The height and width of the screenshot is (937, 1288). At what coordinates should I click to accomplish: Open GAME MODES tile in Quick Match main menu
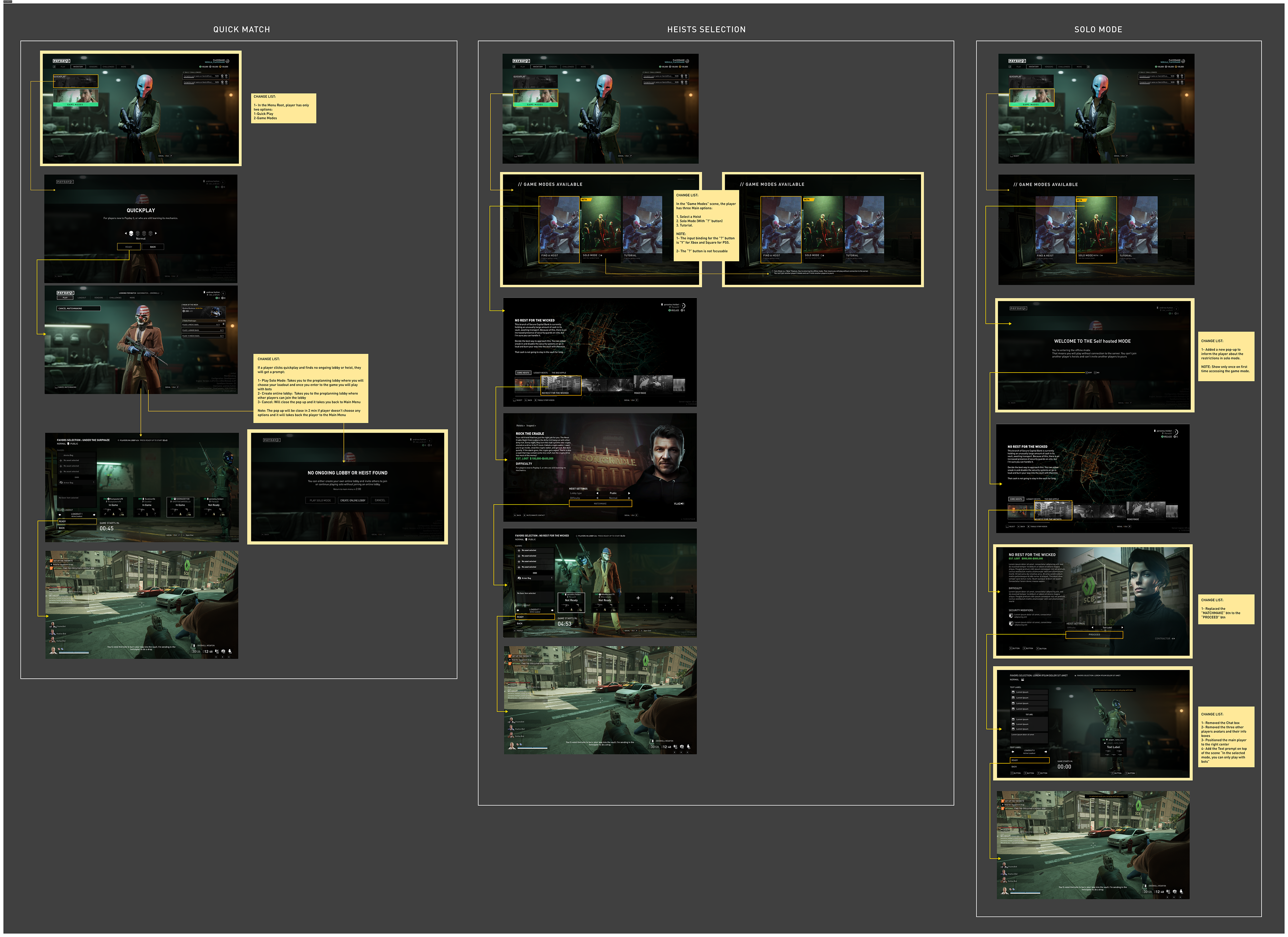(x=75, y=98)
